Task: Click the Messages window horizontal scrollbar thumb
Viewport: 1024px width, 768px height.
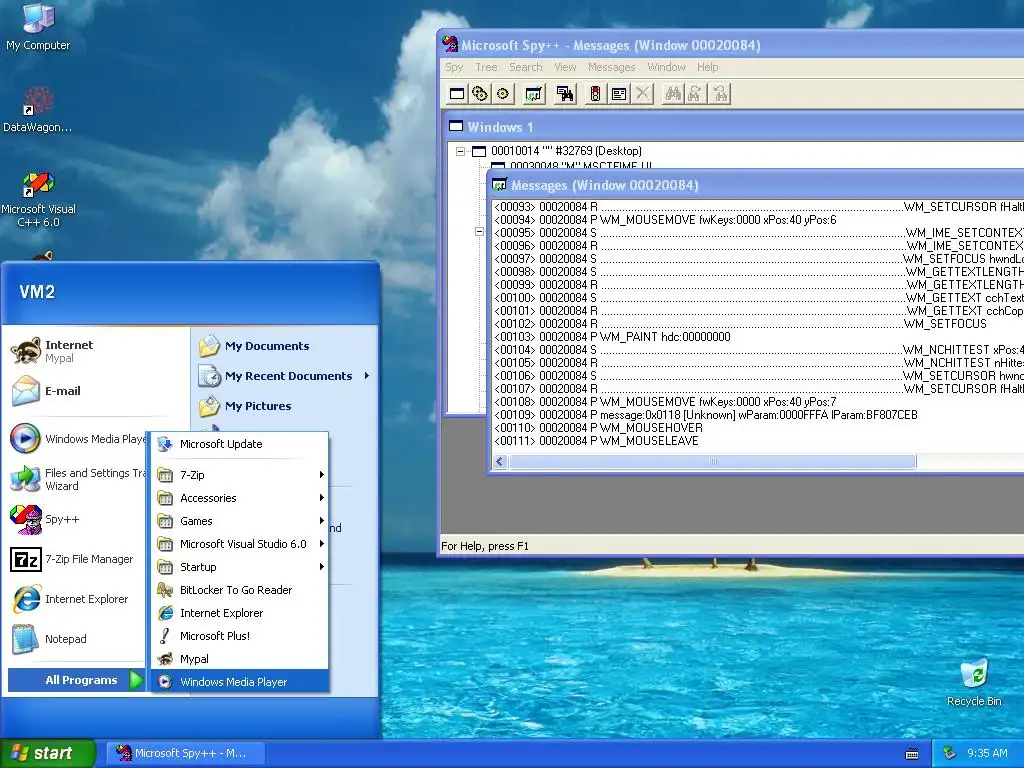Action: click(712, 462)
